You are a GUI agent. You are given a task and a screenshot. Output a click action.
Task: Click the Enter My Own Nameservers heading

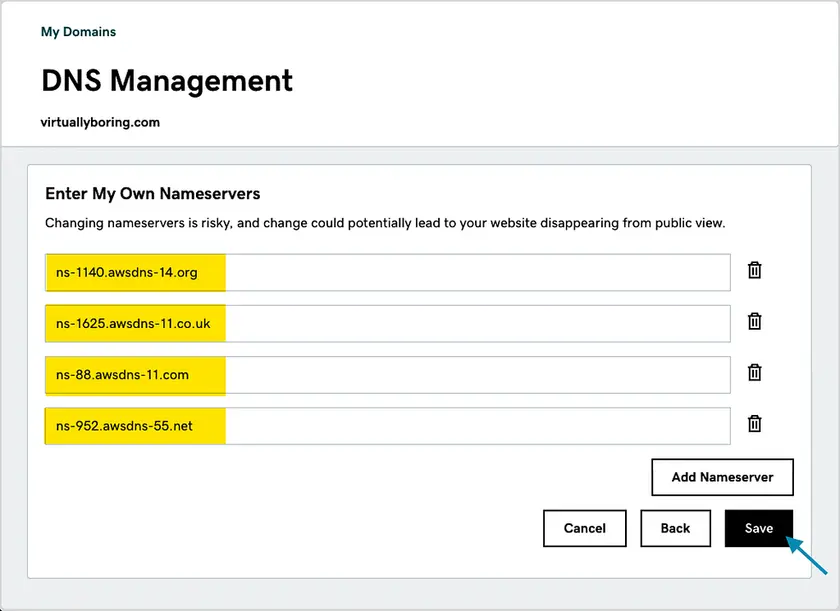point(153,193)
